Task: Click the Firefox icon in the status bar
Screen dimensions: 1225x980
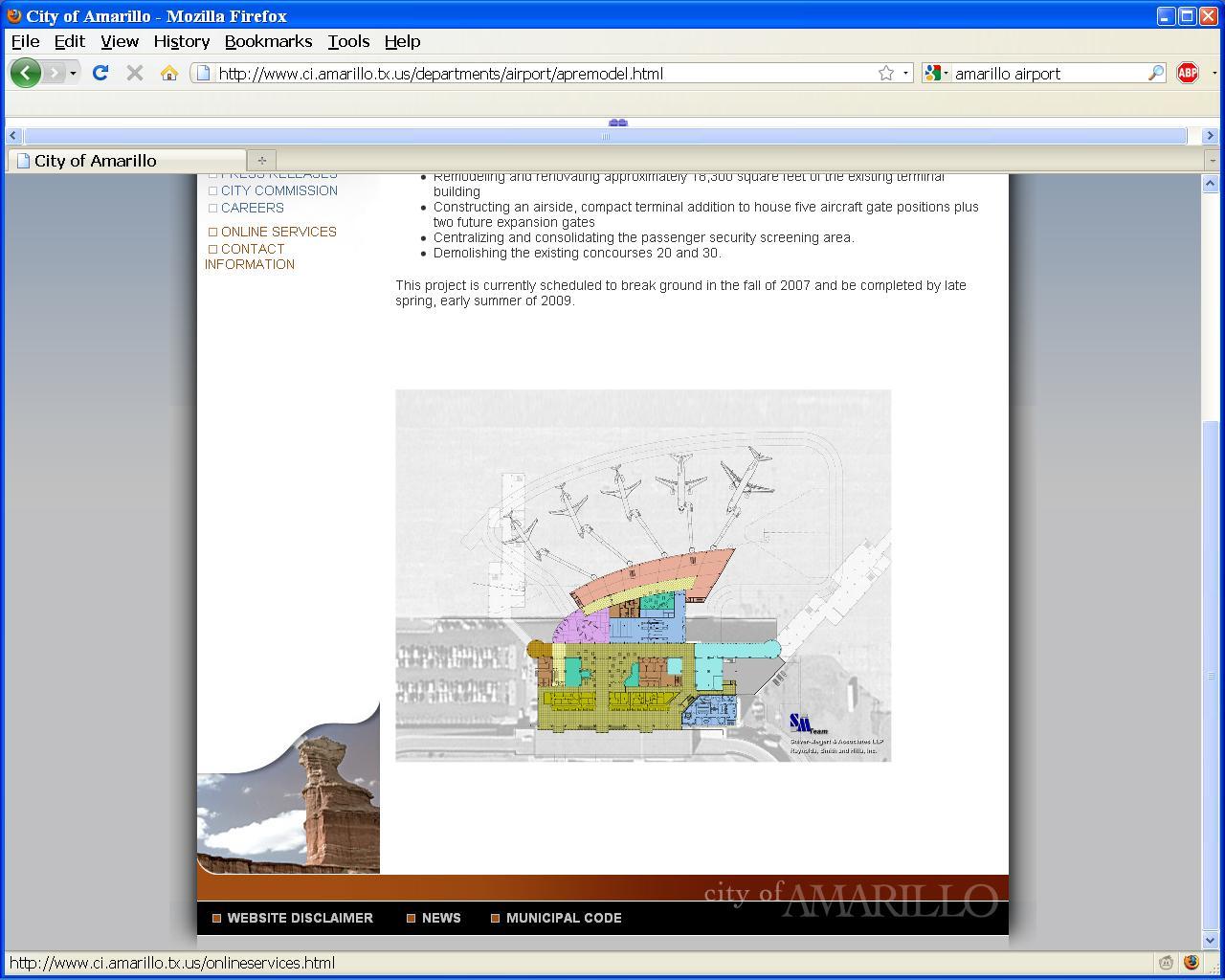Action: (1192, 963)
